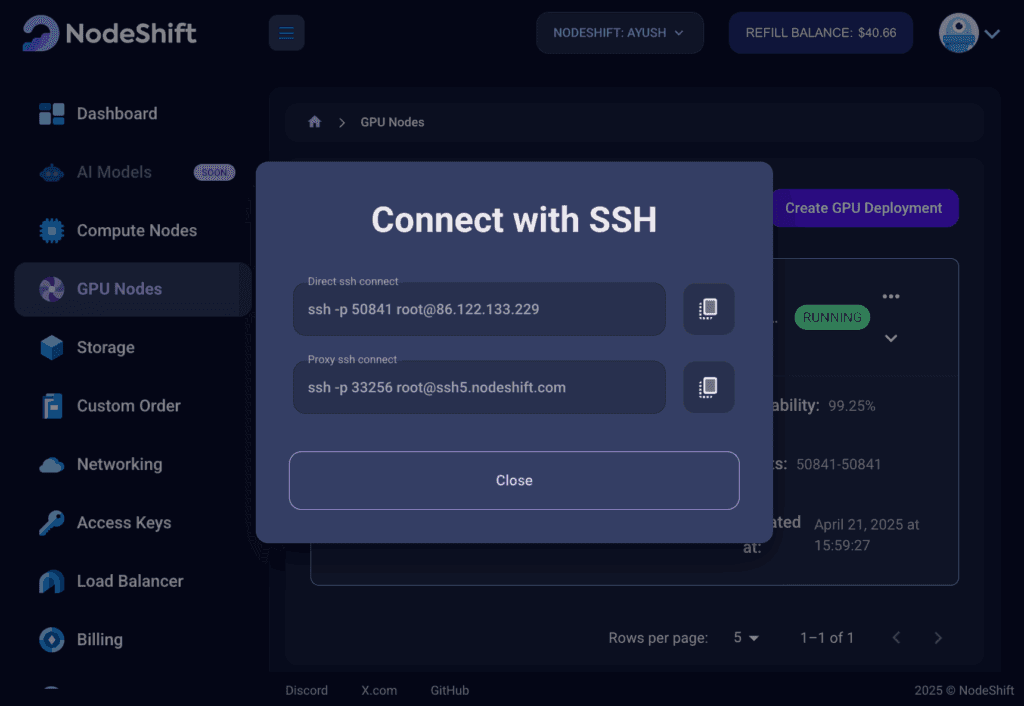
Task: Navigate to Networking section
Action: pyautogui.click(x=120, y=464)
